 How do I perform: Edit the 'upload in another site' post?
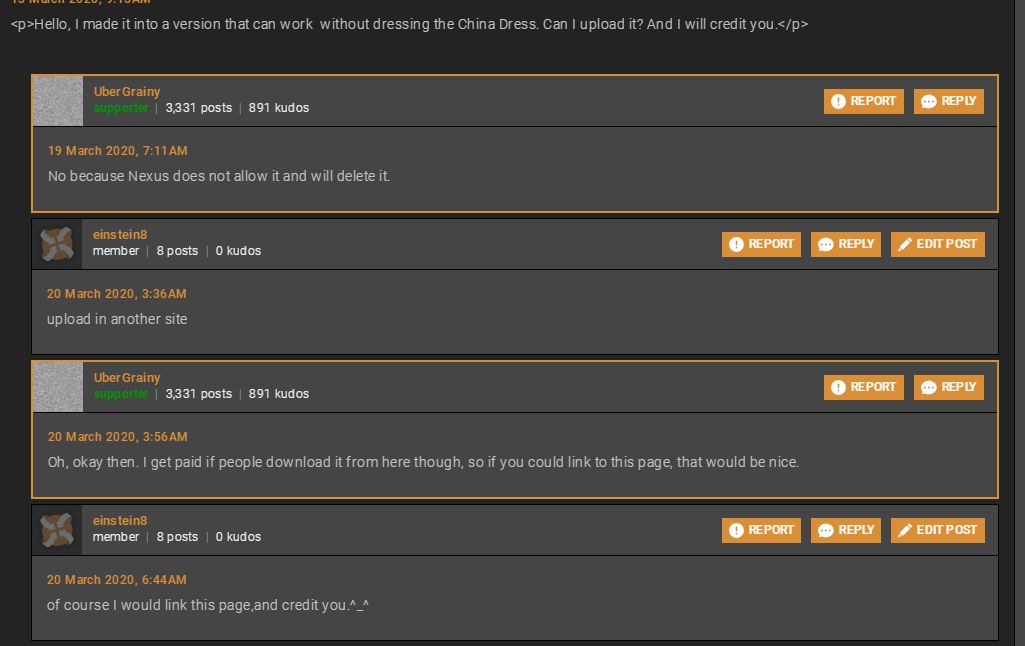938,244
